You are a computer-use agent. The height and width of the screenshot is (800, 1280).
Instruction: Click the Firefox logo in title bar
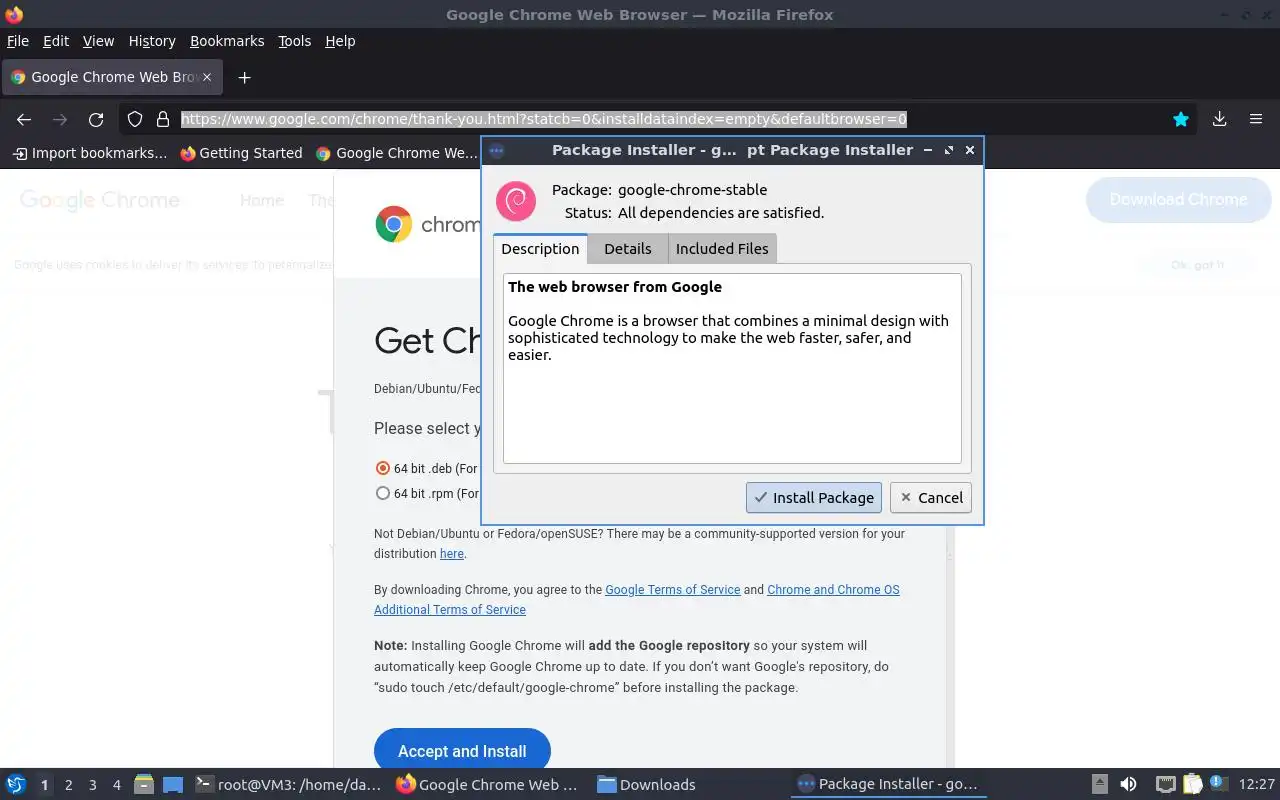pyautogui.click(x=13, y=14)
